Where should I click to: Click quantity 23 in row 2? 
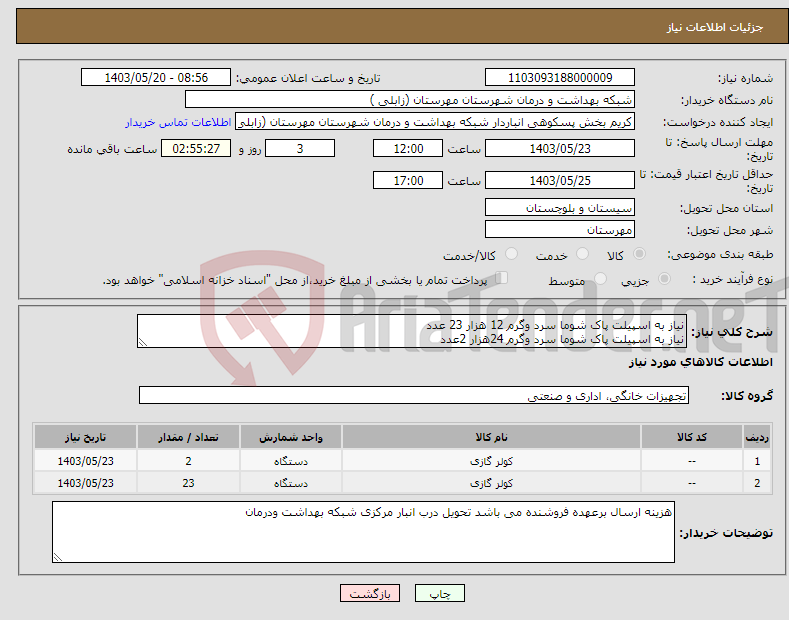(188, 483)
